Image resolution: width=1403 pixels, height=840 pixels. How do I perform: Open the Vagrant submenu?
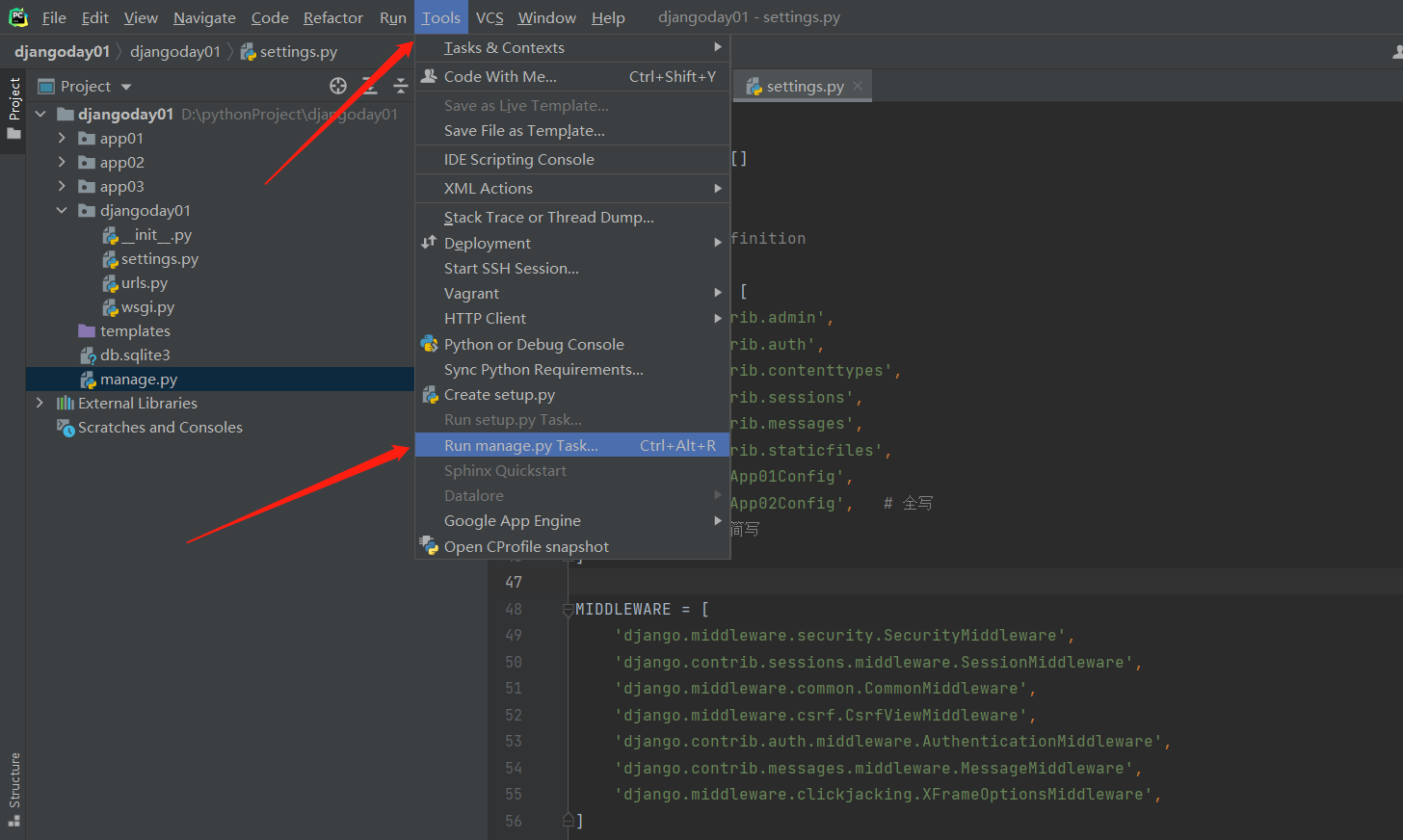click(x=572, y=294)
